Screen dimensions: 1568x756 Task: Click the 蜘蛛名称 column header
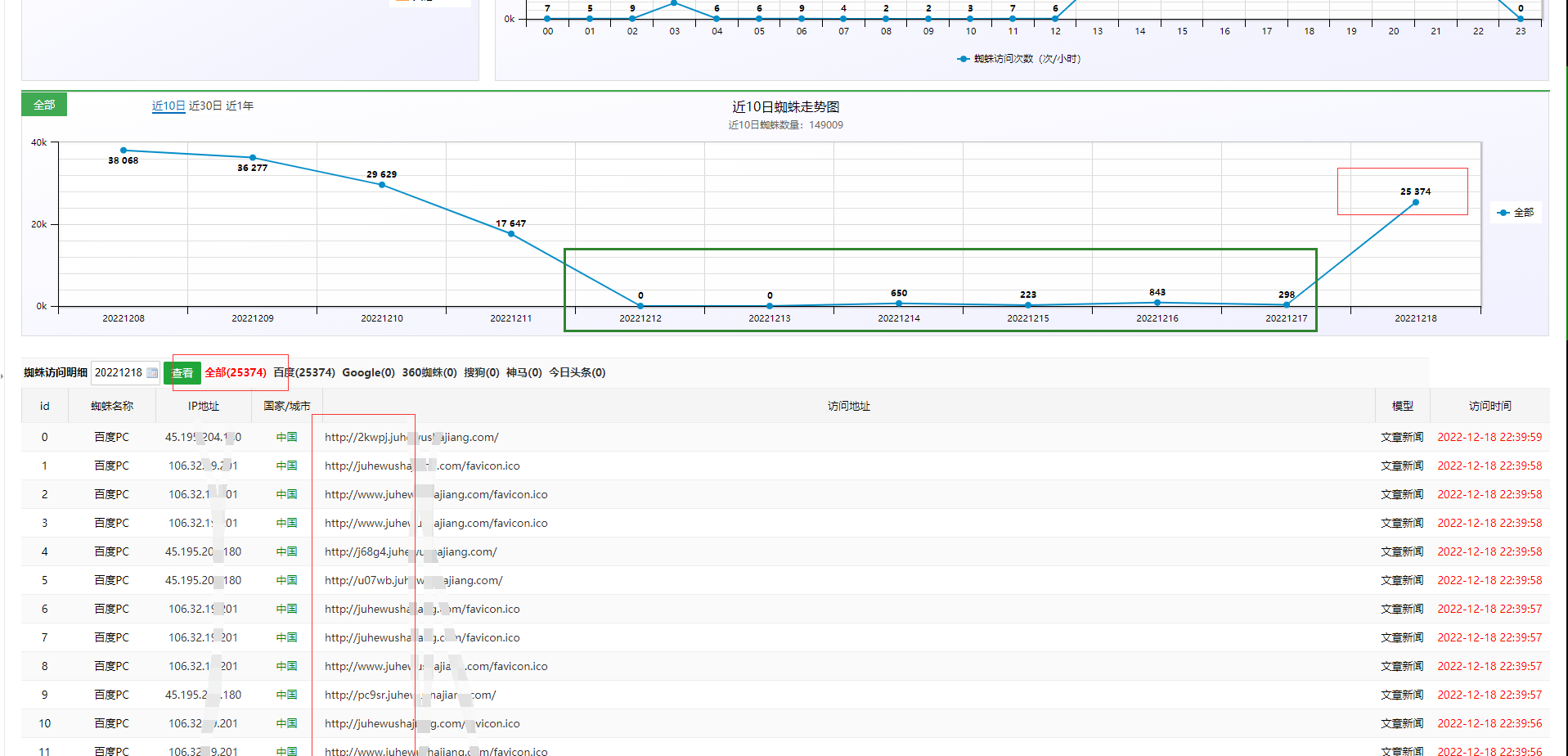[x=112, y=406]
